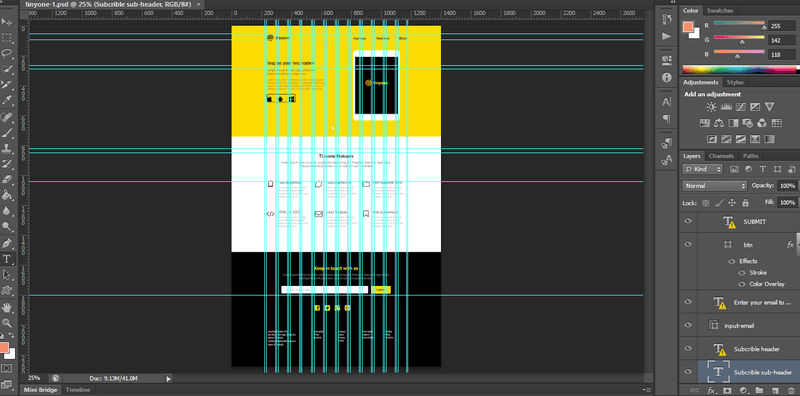The width and height of the screenshot is (800, 396).
Task: Toggle the Color Overlay effect visibility
Action: click(x=742, y=284)
